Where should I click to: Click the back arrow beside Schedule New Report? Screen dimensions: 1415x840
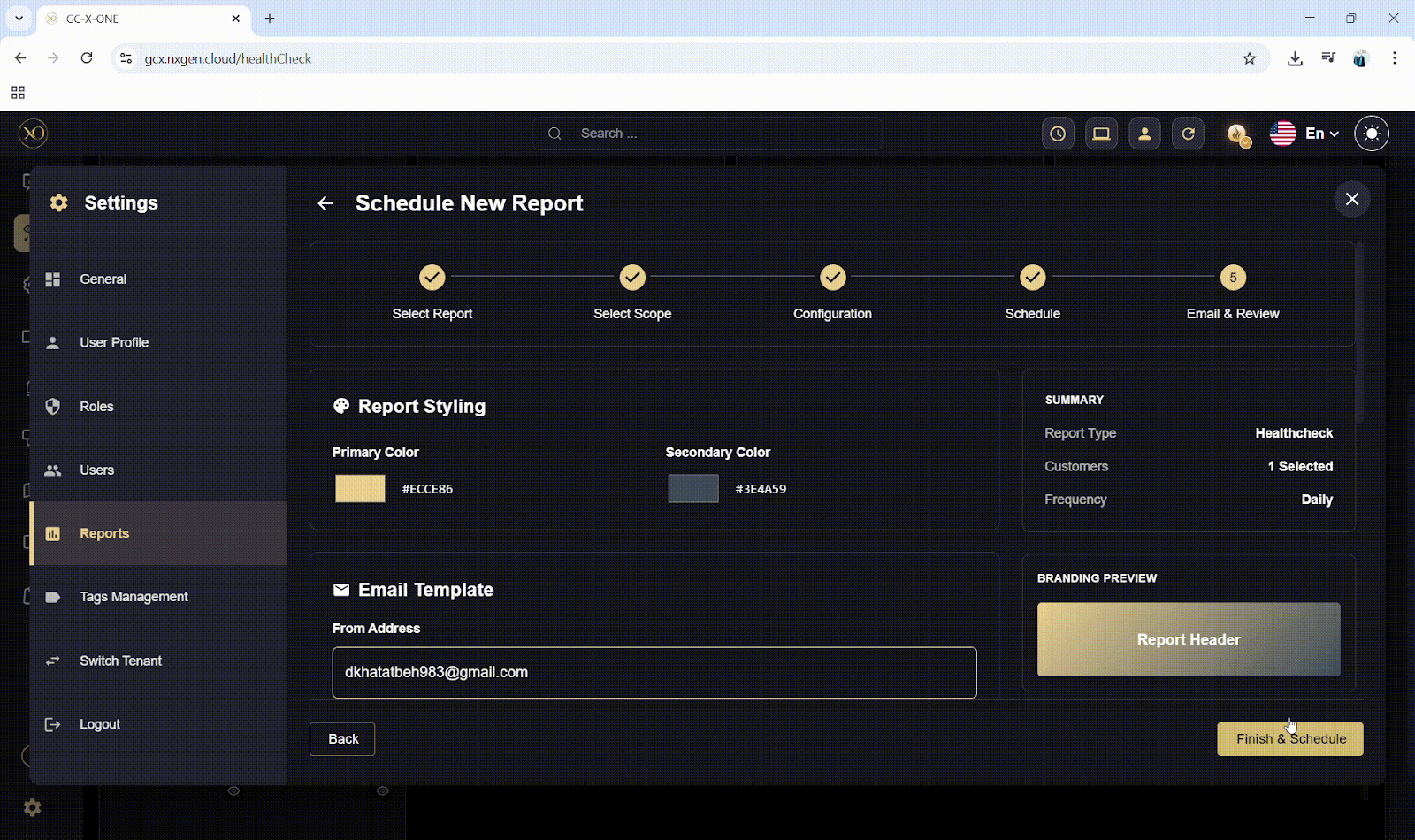[x=325, y=203]
